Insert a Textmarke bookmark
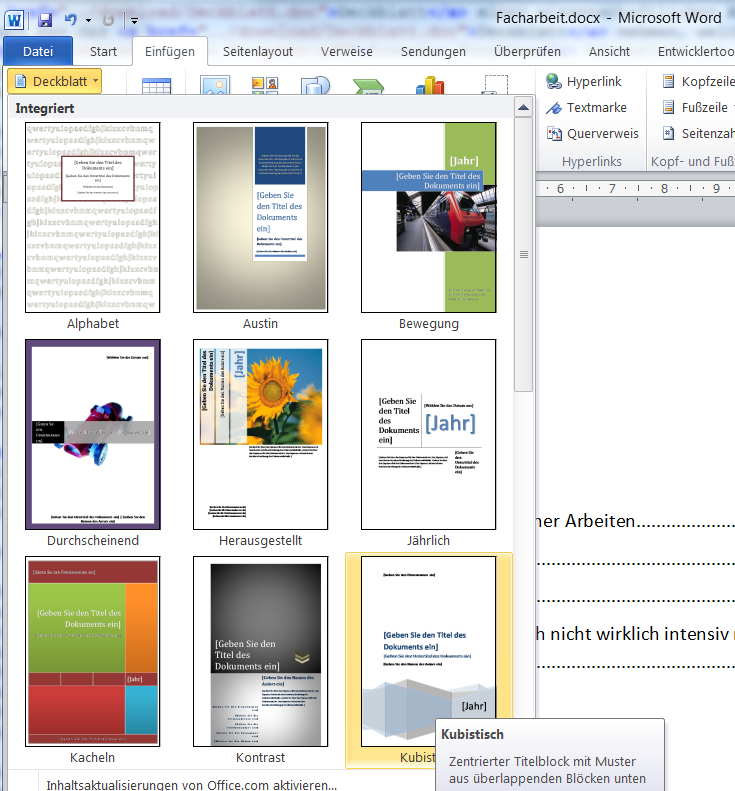Screen dimensions: 735x791 [586, 107]
